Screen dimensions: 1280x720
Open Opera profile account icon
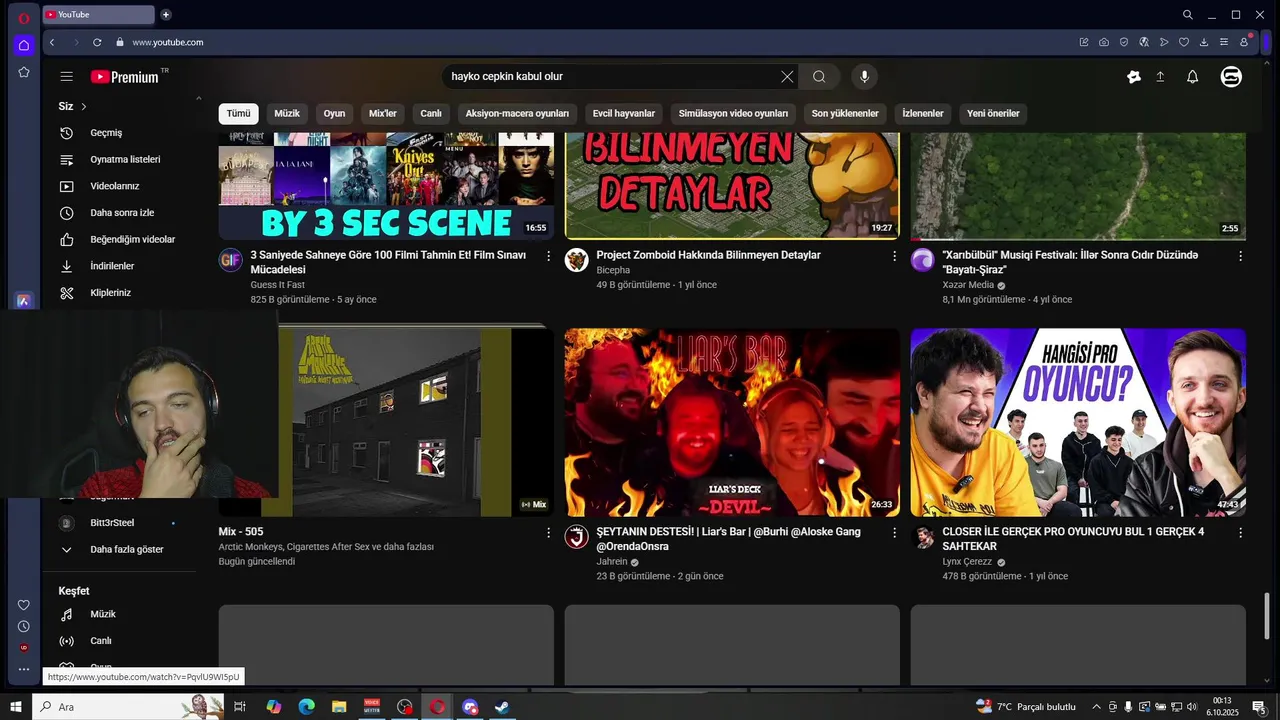pos(1244,42)
